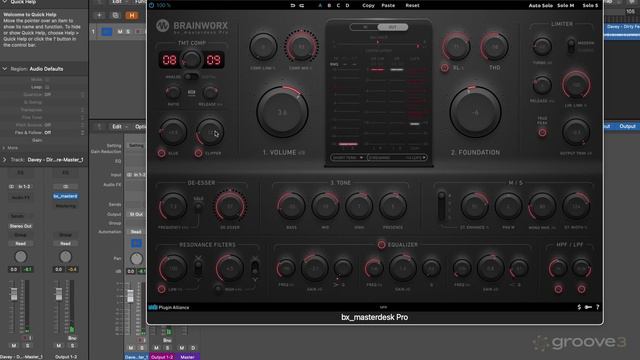The height and width of the screenshot is (360, 640).
Task: Click the limiter Tuning knob
Action: coord(542,47)
